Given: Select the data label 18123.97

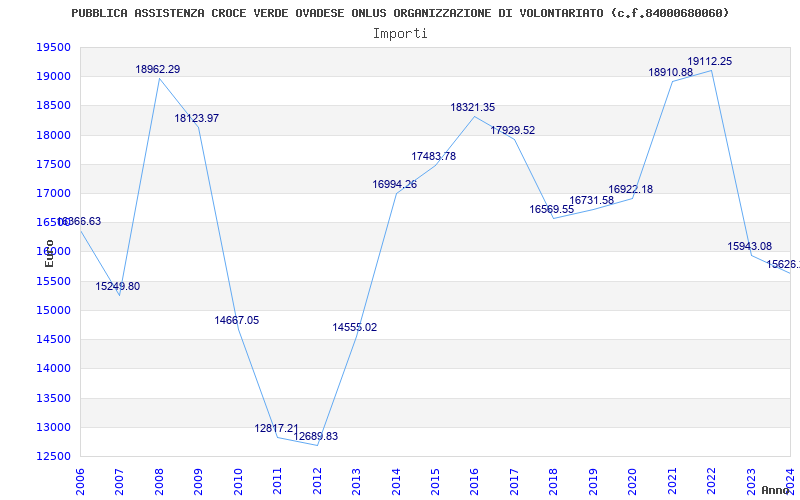Looking at the screenshot, I should pyautogui.click(x=197, y=118).
